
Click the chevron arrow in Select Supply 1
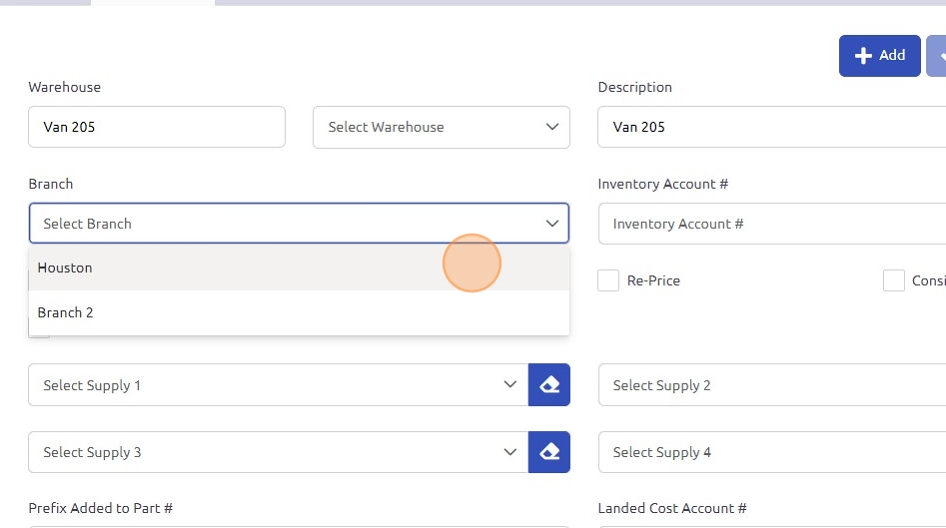click(510, 385)
